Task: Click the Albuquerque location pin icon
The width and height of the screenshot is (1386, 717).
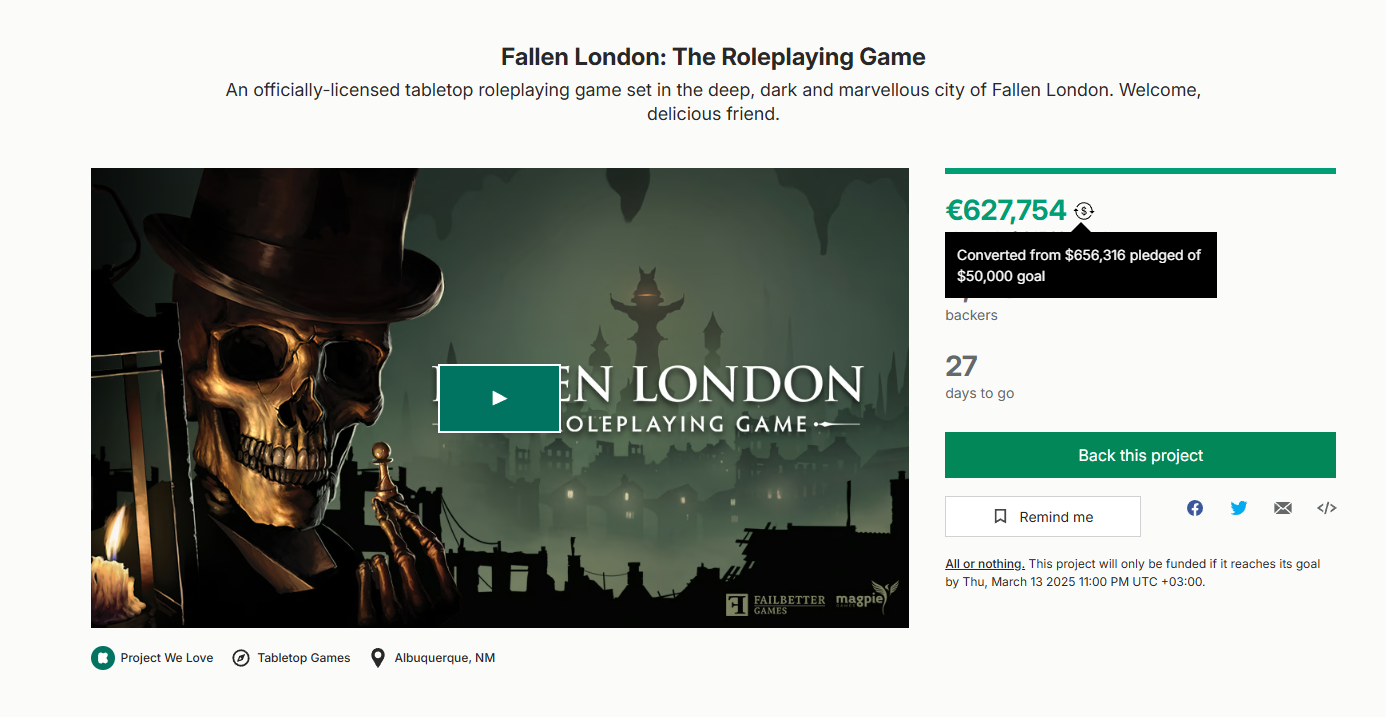Action: point(377,658)
